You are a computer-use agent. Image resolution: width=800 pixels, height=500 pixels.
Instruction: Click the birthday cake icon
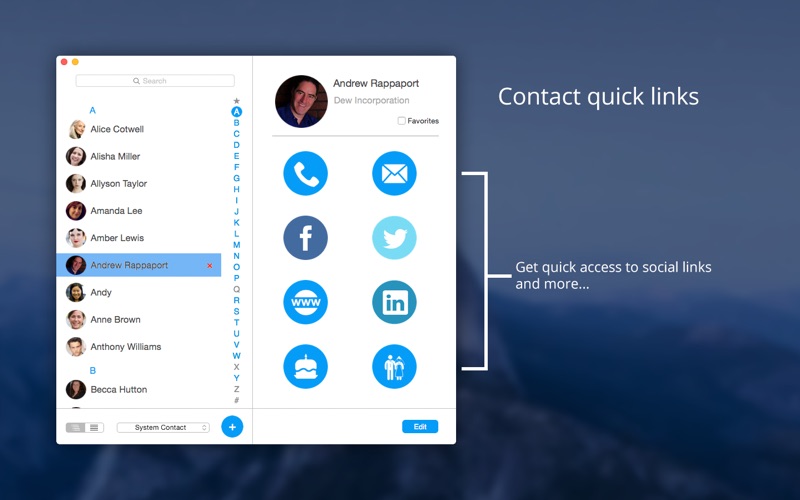pos(305,366)
